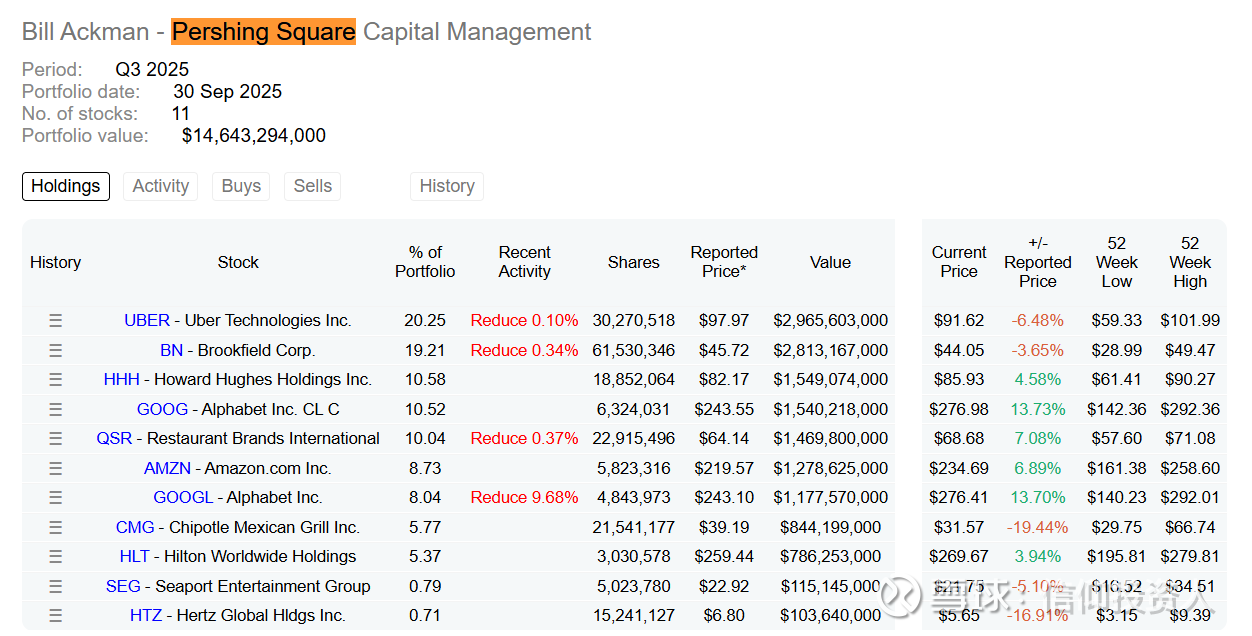Follow the GOOGL ticker link

click(183, 498)
